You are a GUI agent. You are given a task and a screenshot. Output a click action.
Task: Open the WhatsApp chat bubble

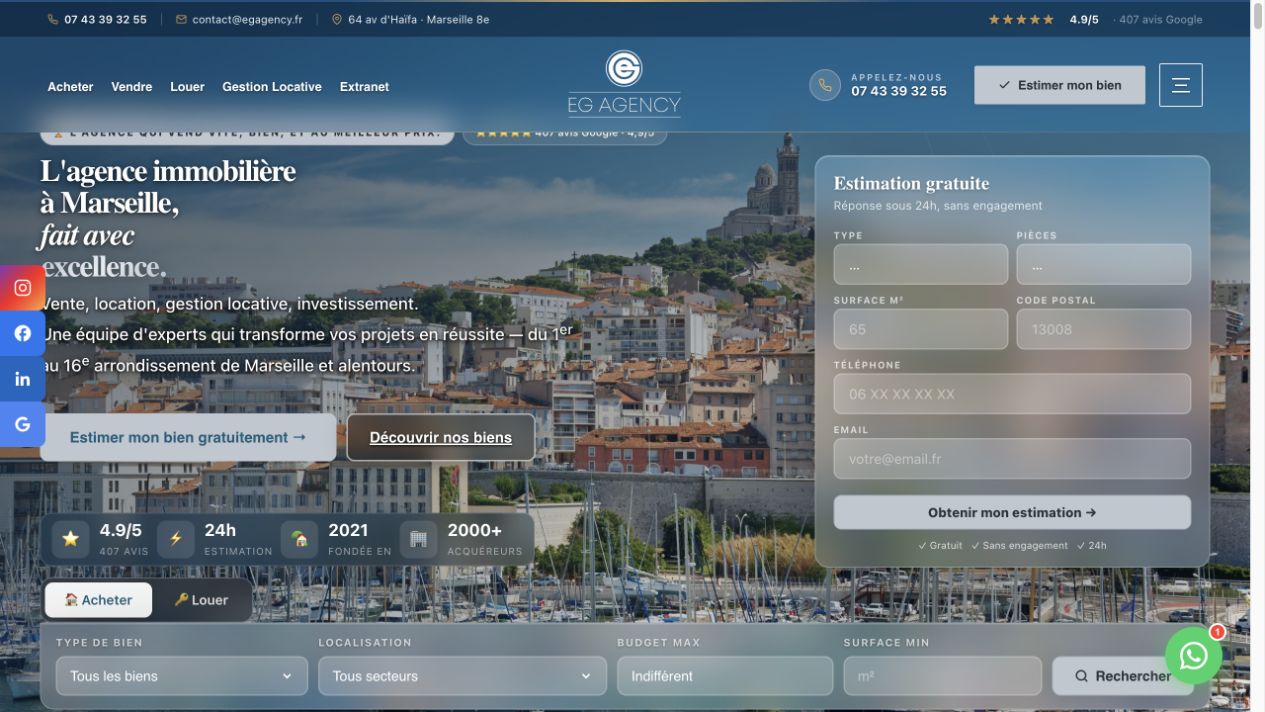[x=1193, y=655]
